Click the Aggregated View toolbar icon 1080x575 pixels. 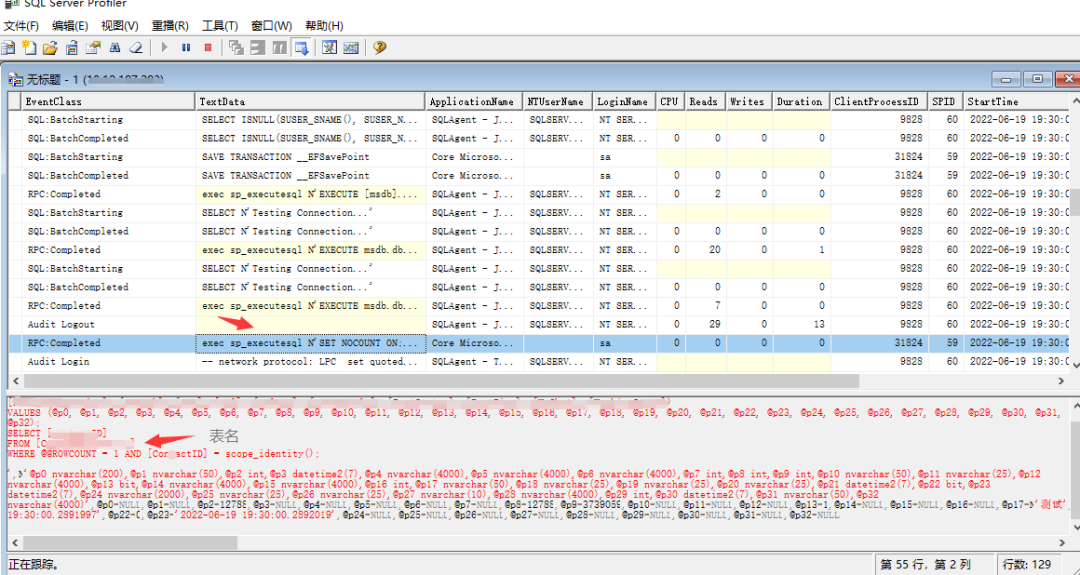pos(279,48)
